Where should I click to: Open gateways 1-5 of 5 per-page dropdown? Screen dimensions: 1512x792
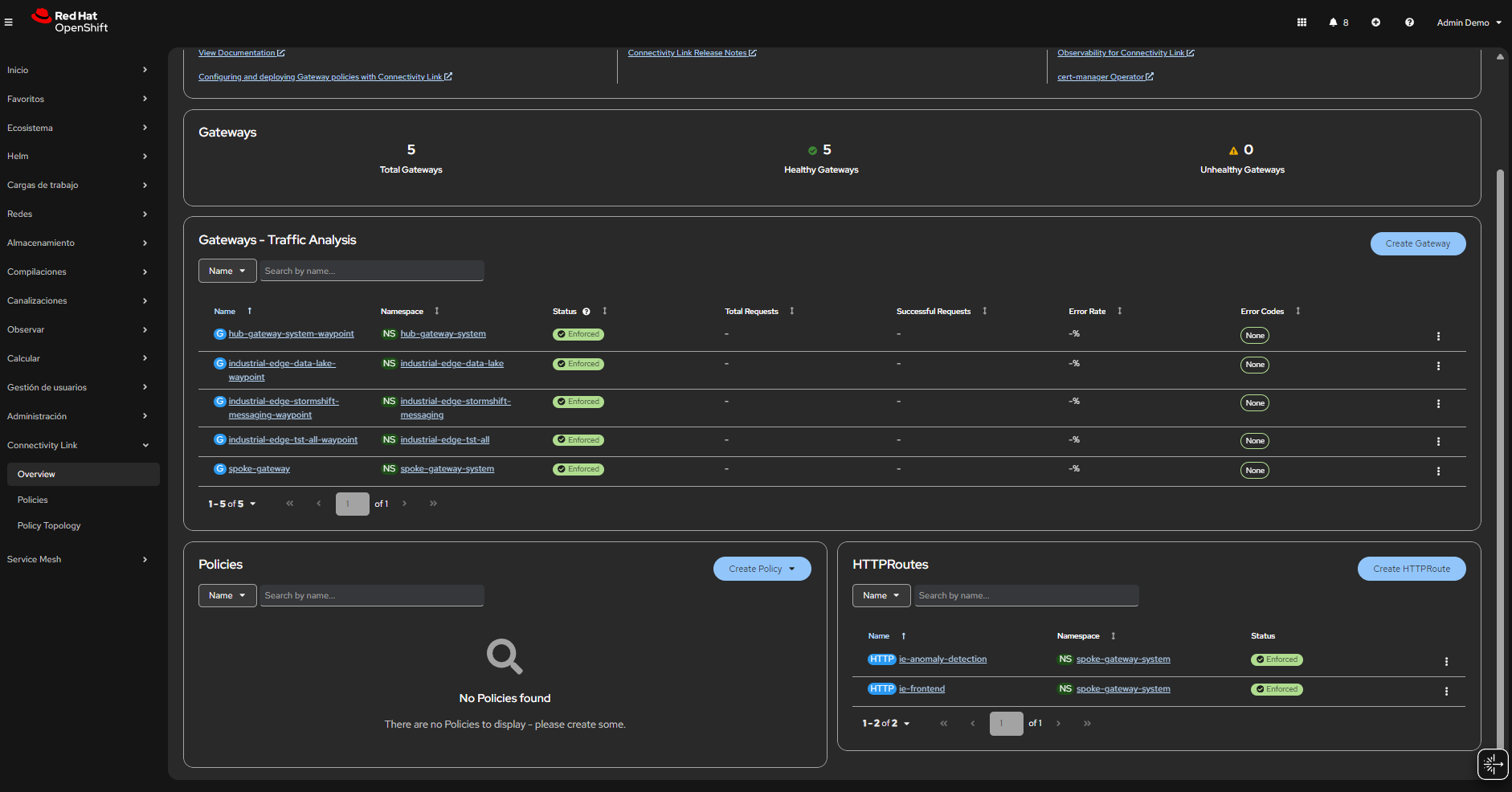tap(231, 504)
